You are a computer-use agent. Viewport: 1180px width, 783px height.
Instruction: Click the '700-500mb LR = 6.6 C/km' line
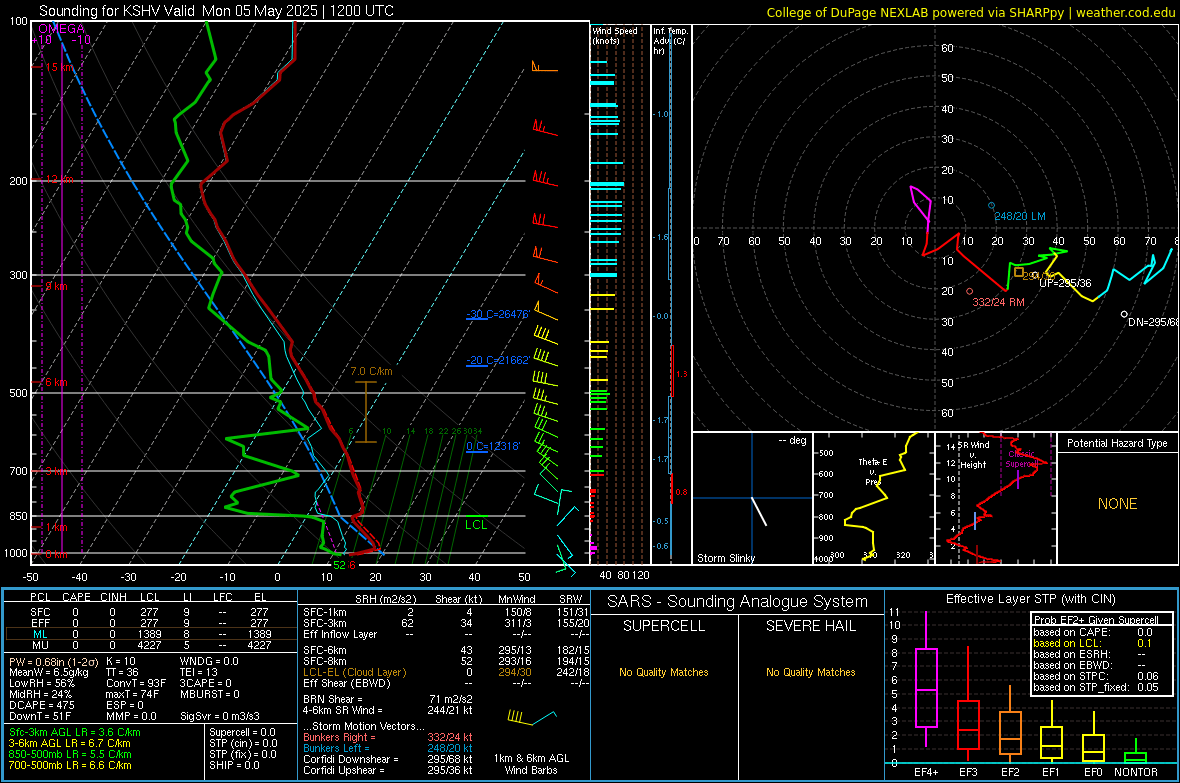[70, 765]
